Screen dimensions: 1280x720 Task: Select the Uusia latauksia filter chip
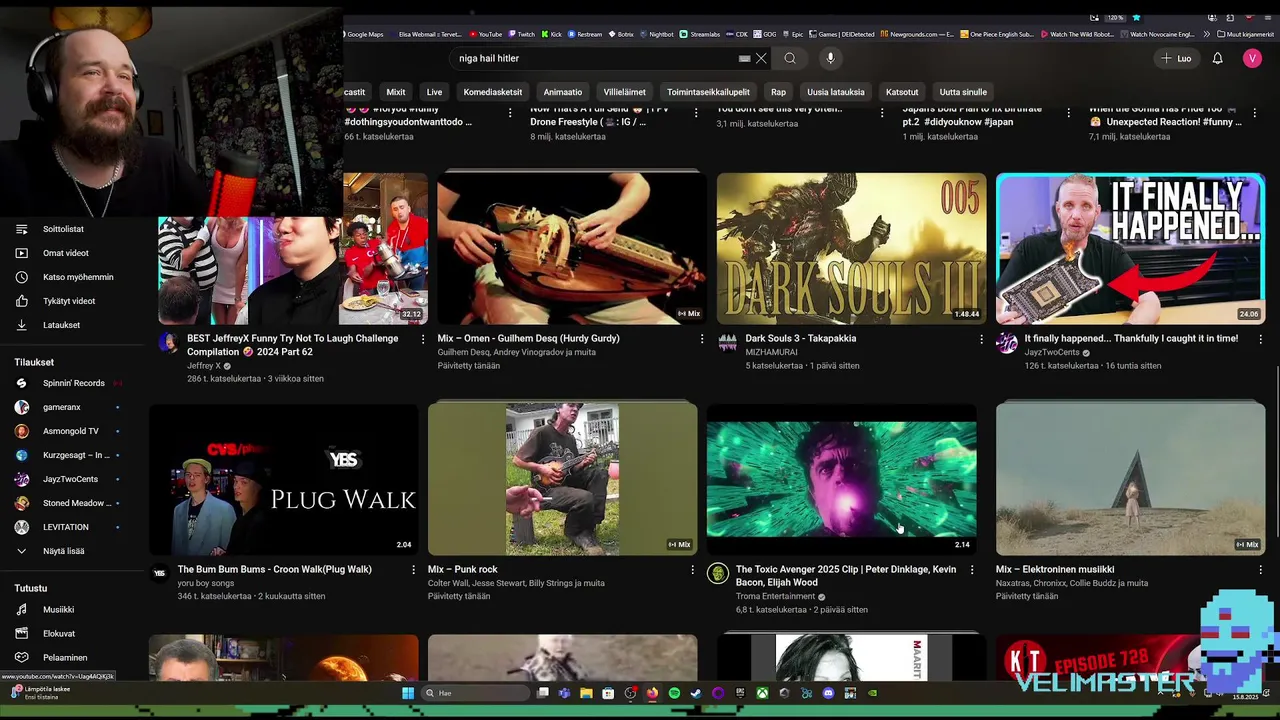tap(835, 92)
